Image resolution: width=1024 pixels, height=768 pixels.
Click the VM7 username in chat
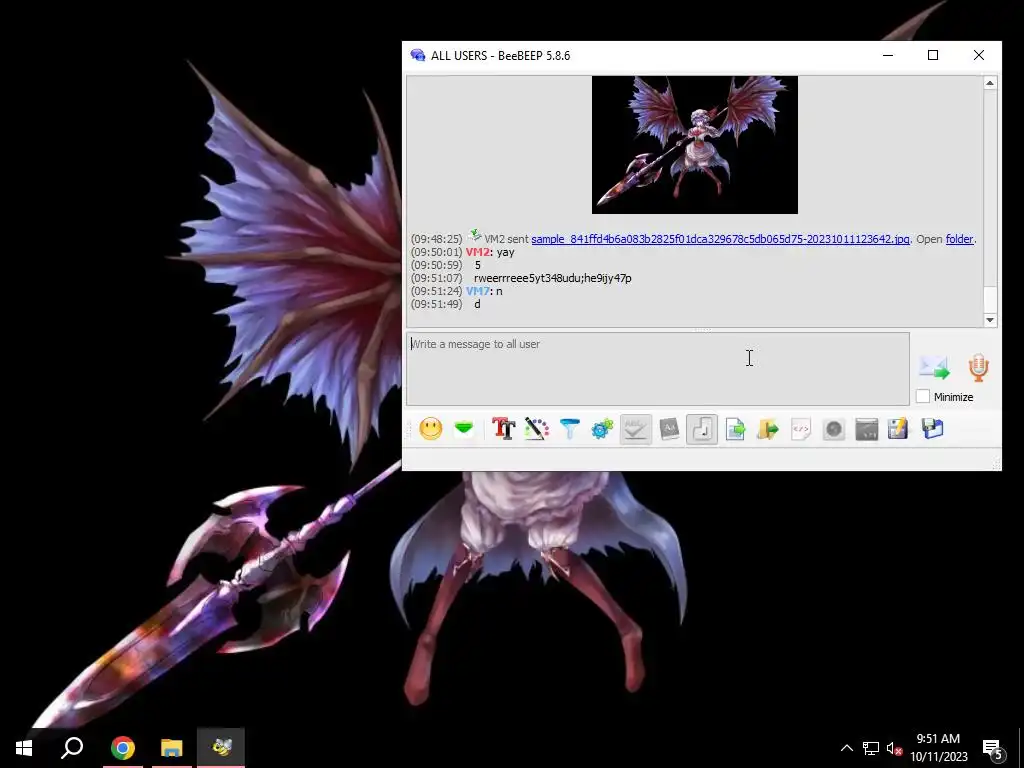(x=477, y=291)
